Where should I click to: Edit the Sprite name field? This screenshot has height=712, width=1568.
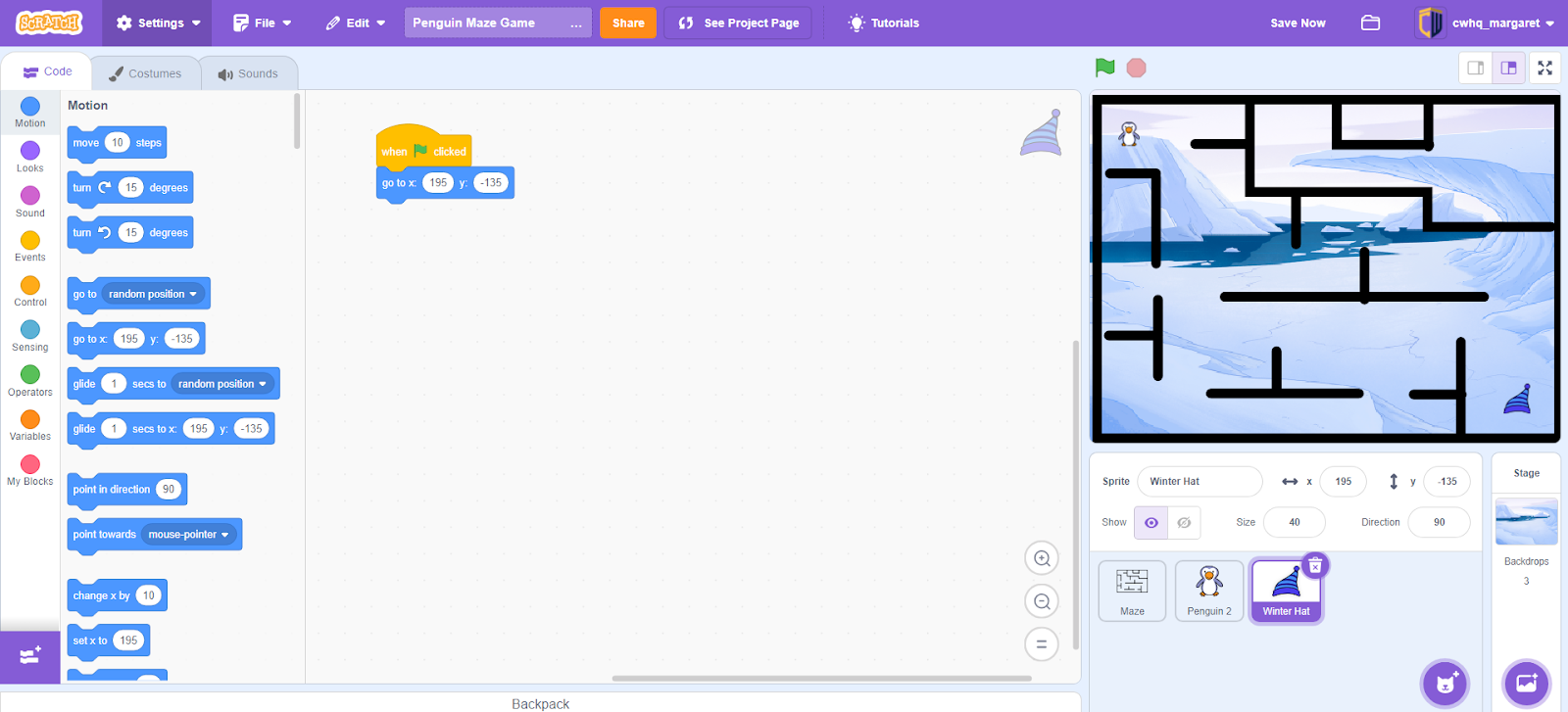(x=1200, y=482)
